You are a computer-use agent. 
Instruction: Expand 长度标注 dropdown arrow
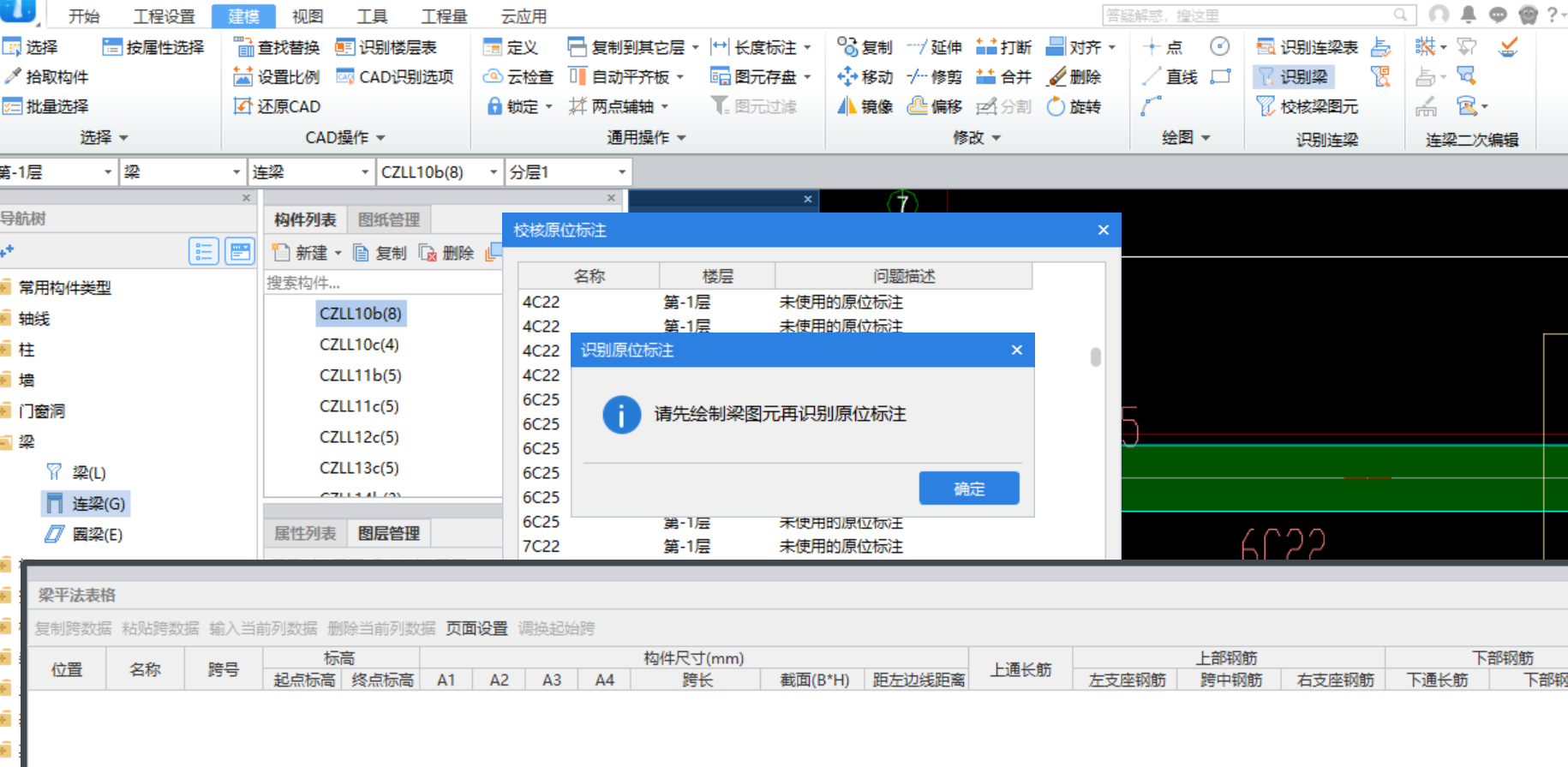[x=807, y=47]
